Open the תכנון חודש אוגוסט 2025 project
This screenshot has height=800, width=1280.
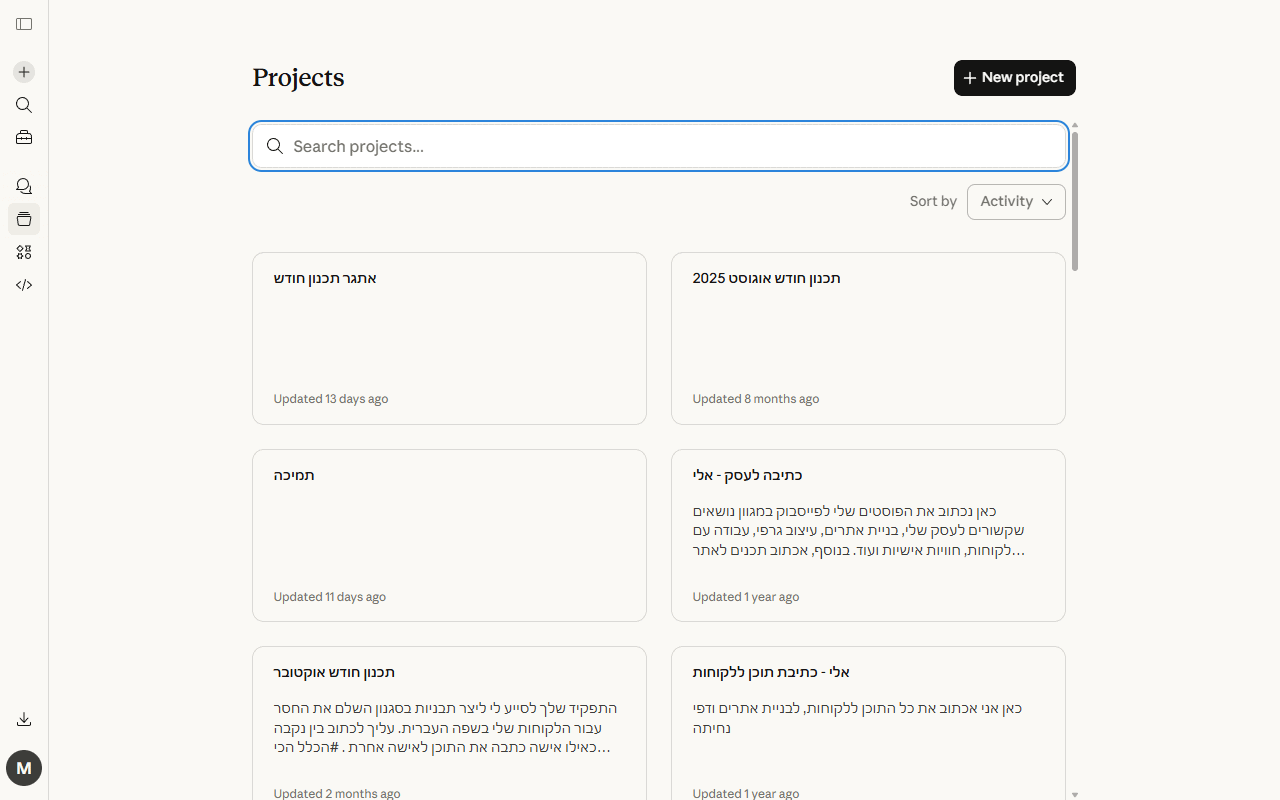click(x=868, y=338)
